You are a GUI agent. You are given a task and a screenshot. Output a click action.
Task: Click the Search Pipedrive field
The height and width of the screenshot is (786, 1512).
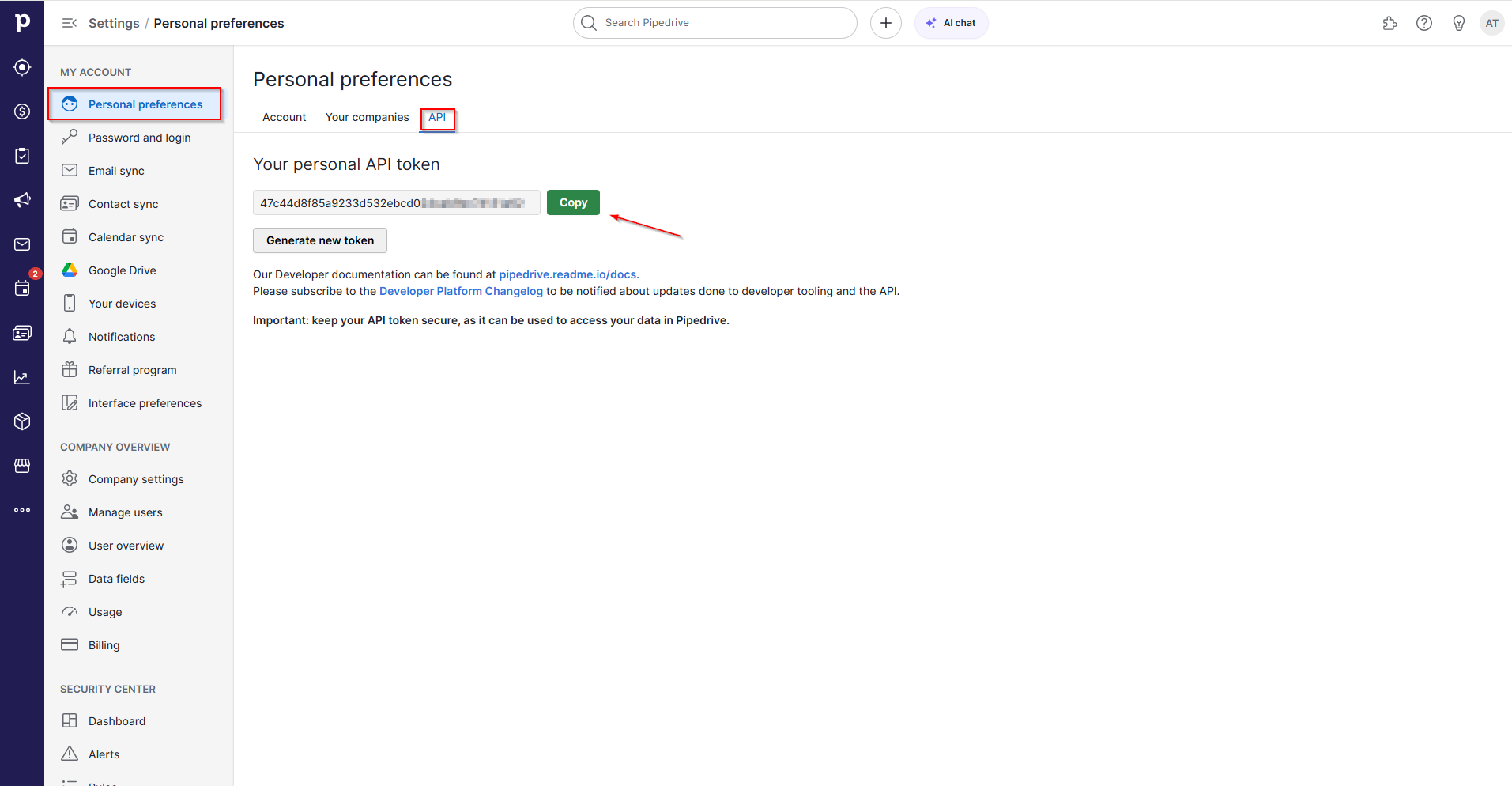pos(715,23)
